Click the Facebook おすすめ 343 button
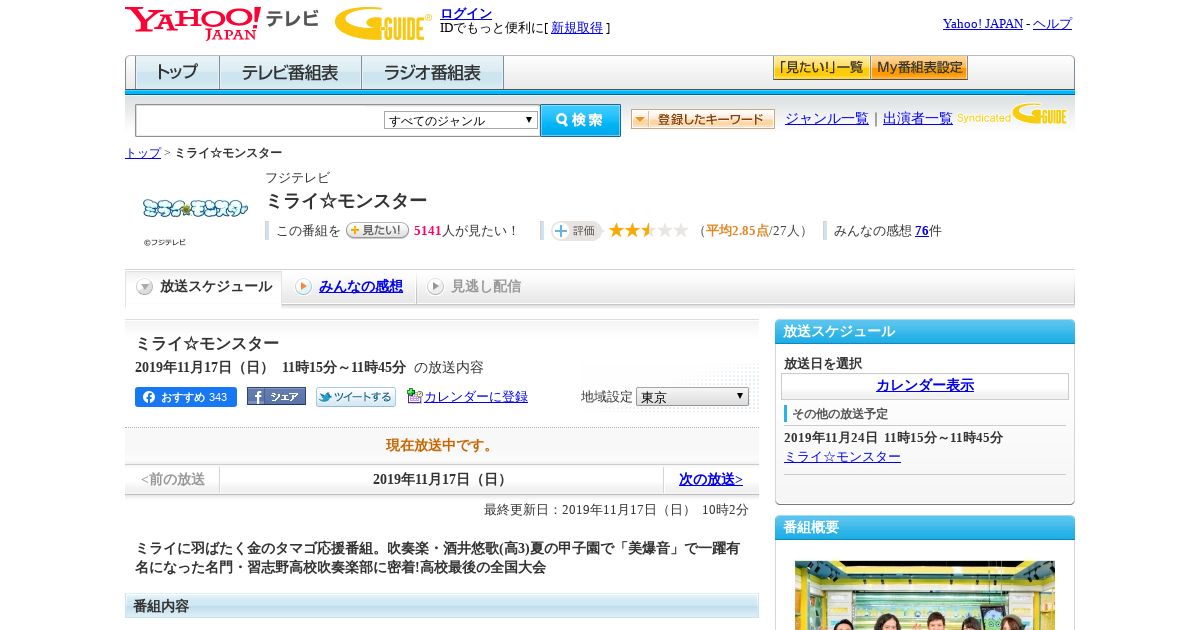 click(186, 397)
